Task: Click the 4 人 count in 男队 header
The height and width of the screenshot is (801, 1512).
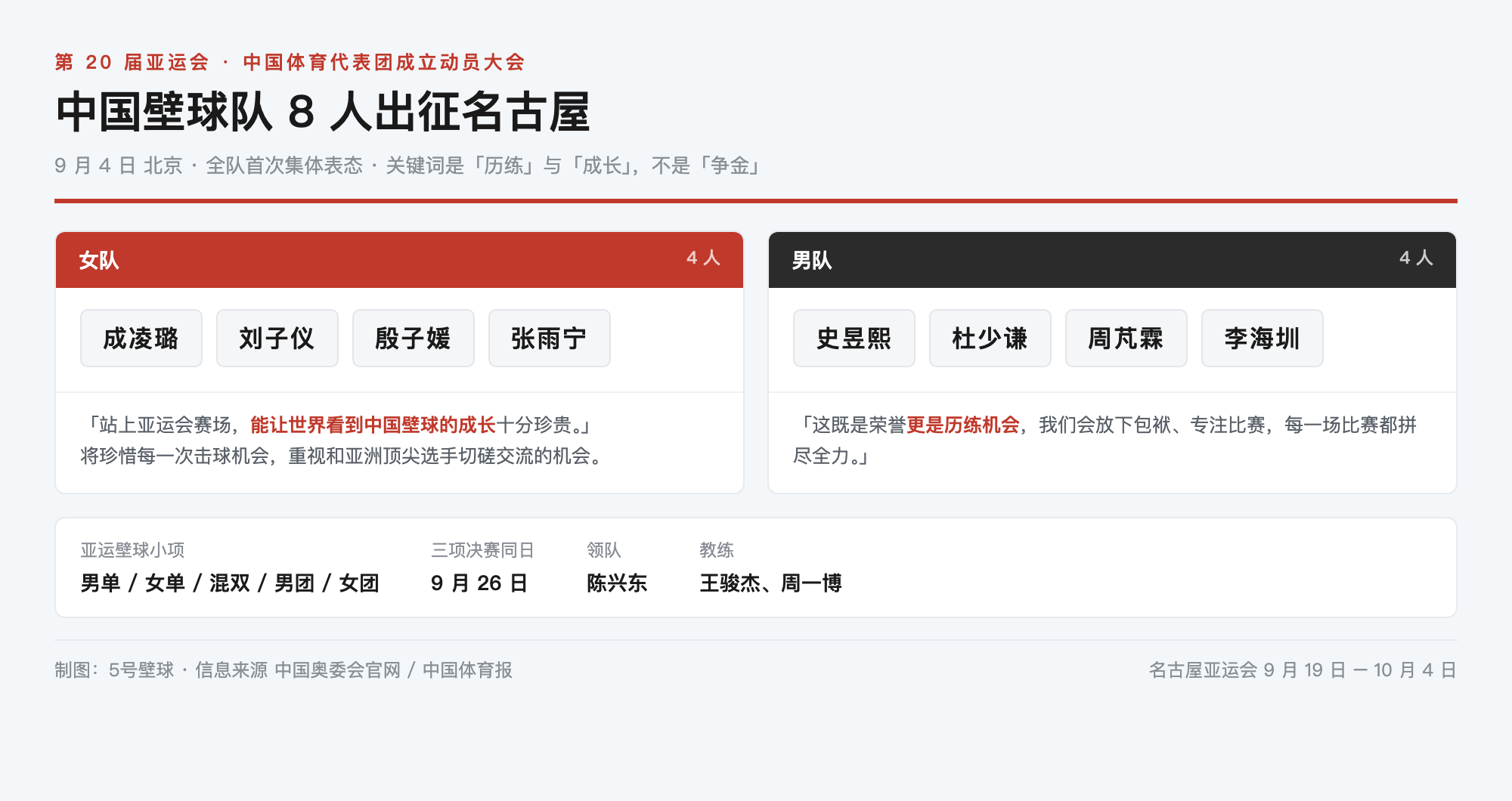Action: 1416,258
